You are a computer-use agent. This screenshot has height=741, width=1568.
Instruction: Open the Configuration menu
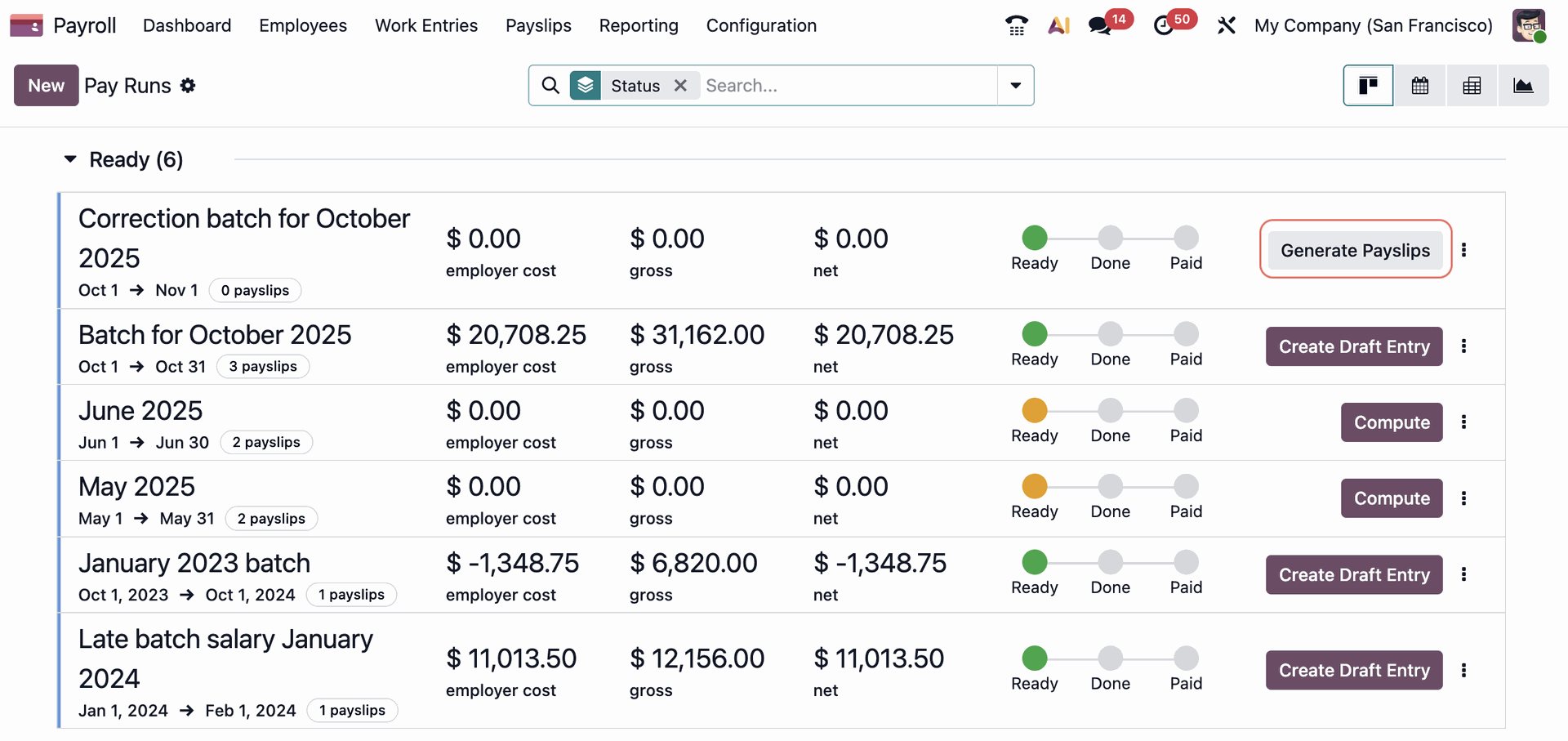pos(761,26)
